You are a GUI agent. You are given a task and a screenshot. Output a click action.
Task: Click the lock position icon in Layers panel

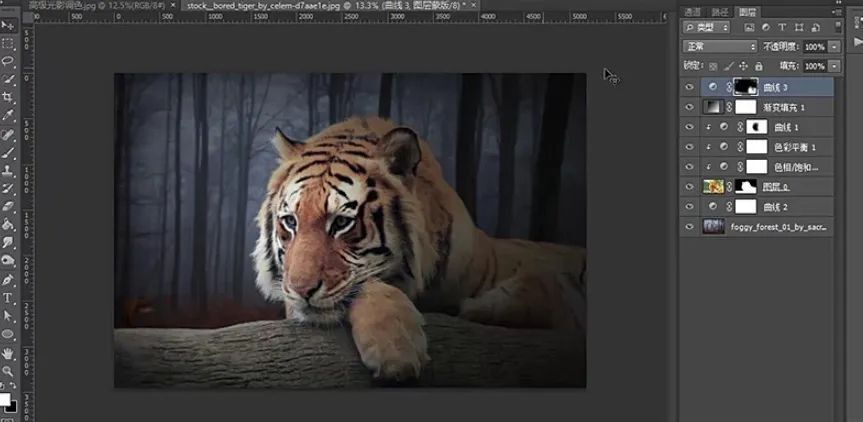coord(743,66)
